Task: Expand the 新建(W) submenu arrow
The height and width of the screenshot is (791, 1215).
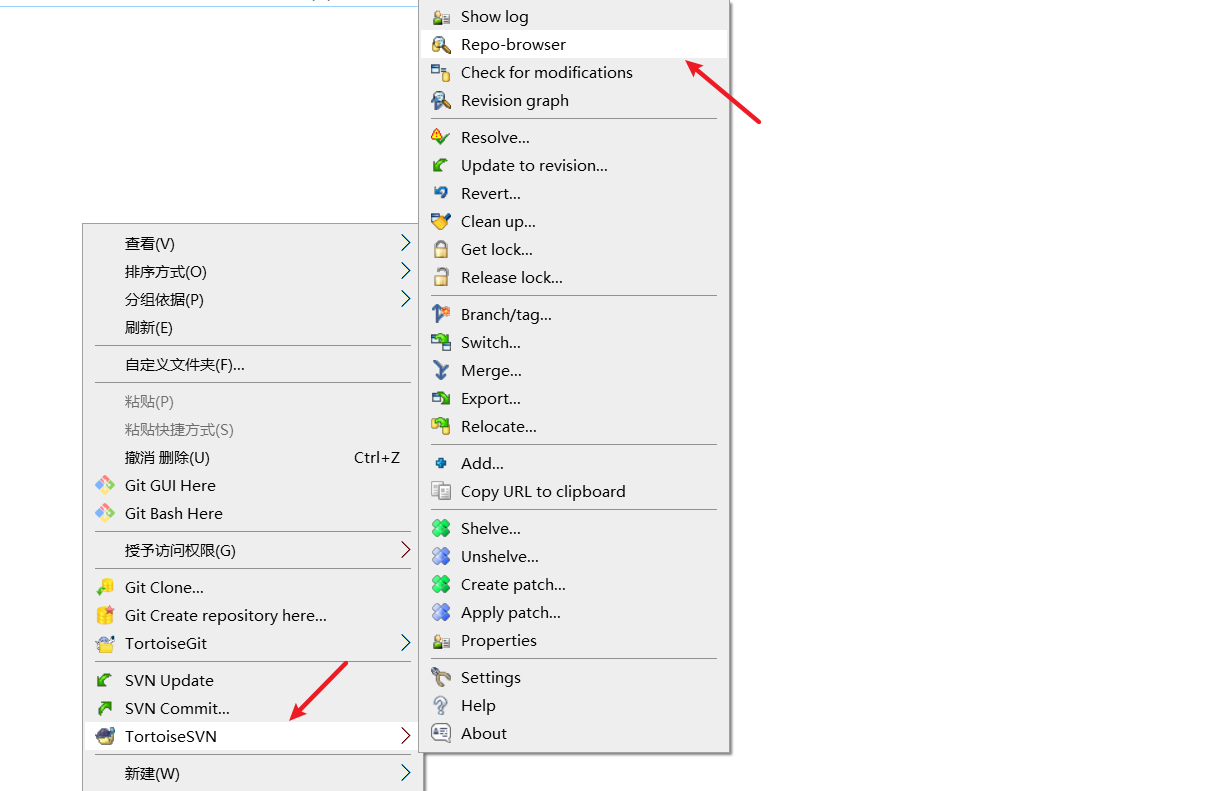Action: (x=405, y=773)
